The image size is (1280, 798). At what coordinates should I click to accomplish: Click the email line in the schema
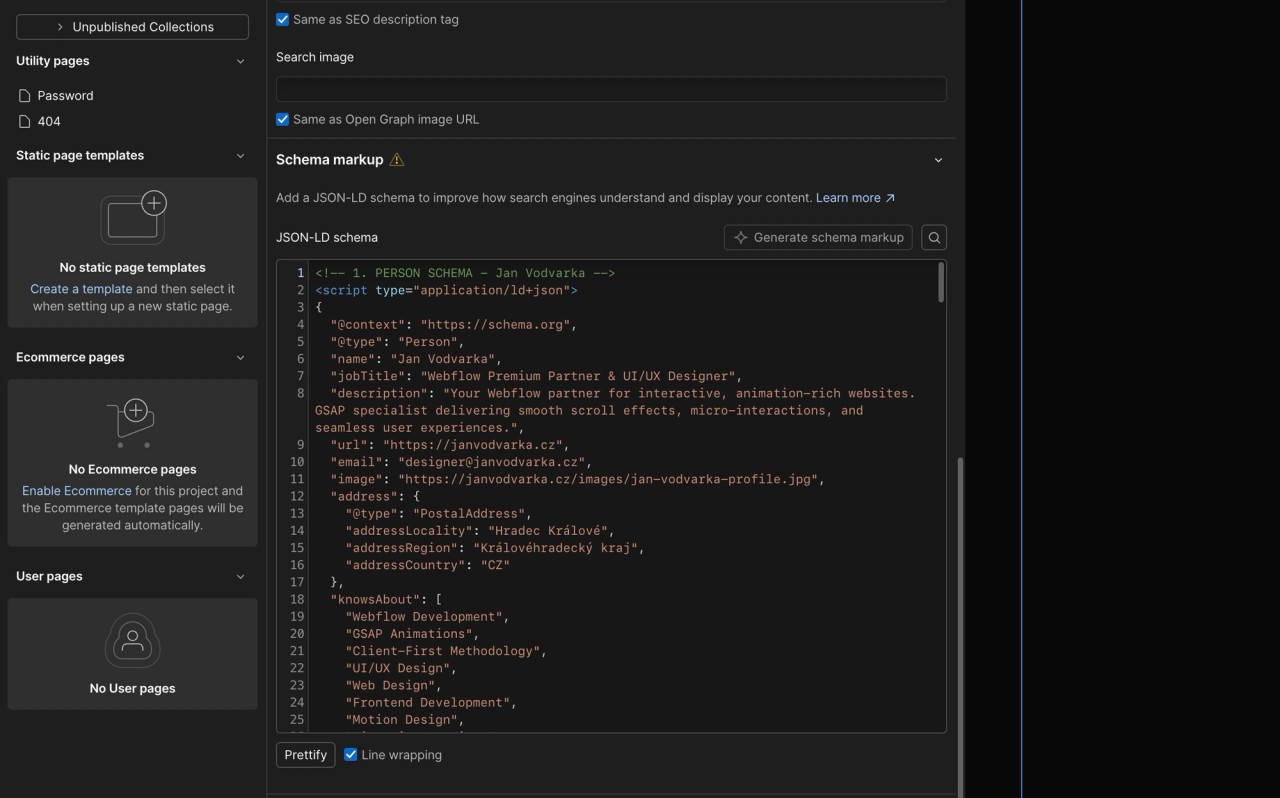[x=461, y=462]
